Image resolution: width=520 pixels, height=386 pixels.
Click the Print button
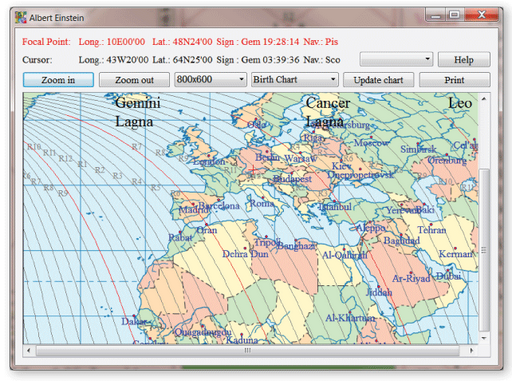(x=454, y=80)
